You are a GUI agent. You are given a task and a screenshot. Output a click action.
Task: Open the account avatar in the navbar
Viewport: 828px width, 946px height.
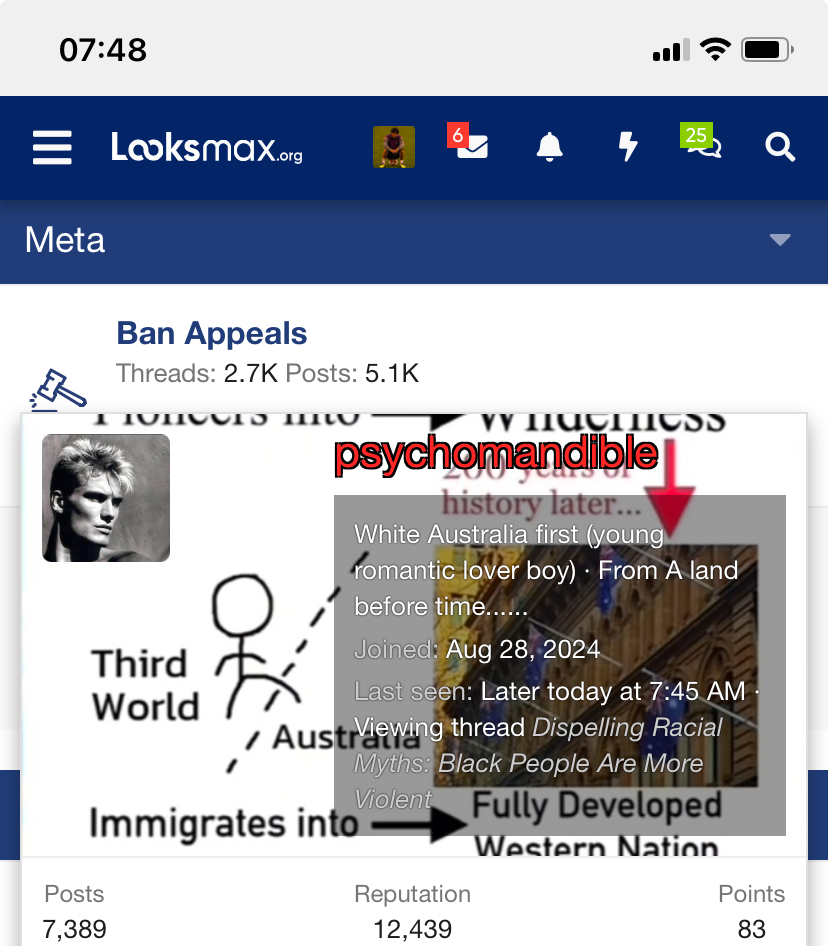pyautogui.click(x=393, y=147)
